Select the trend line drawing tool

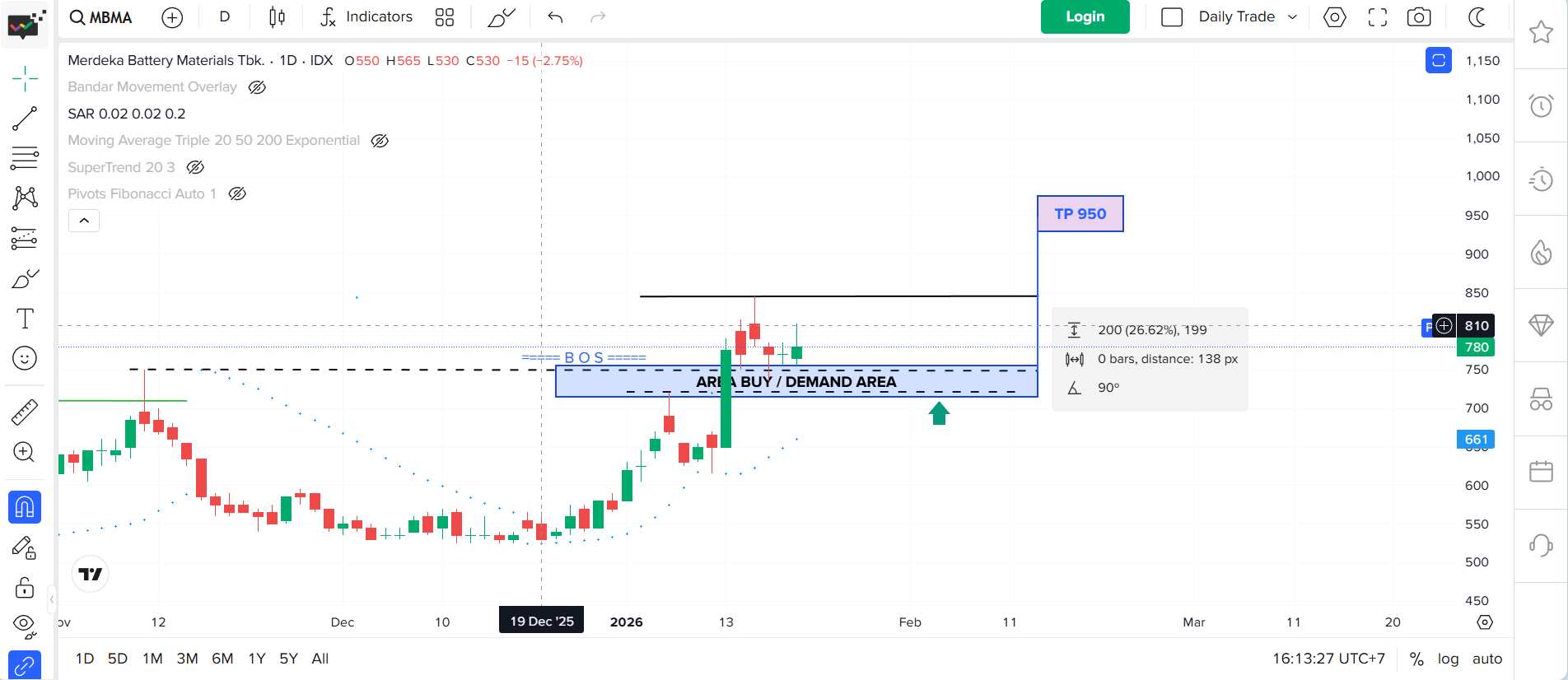pyautogui.click(x=25, y=119)
